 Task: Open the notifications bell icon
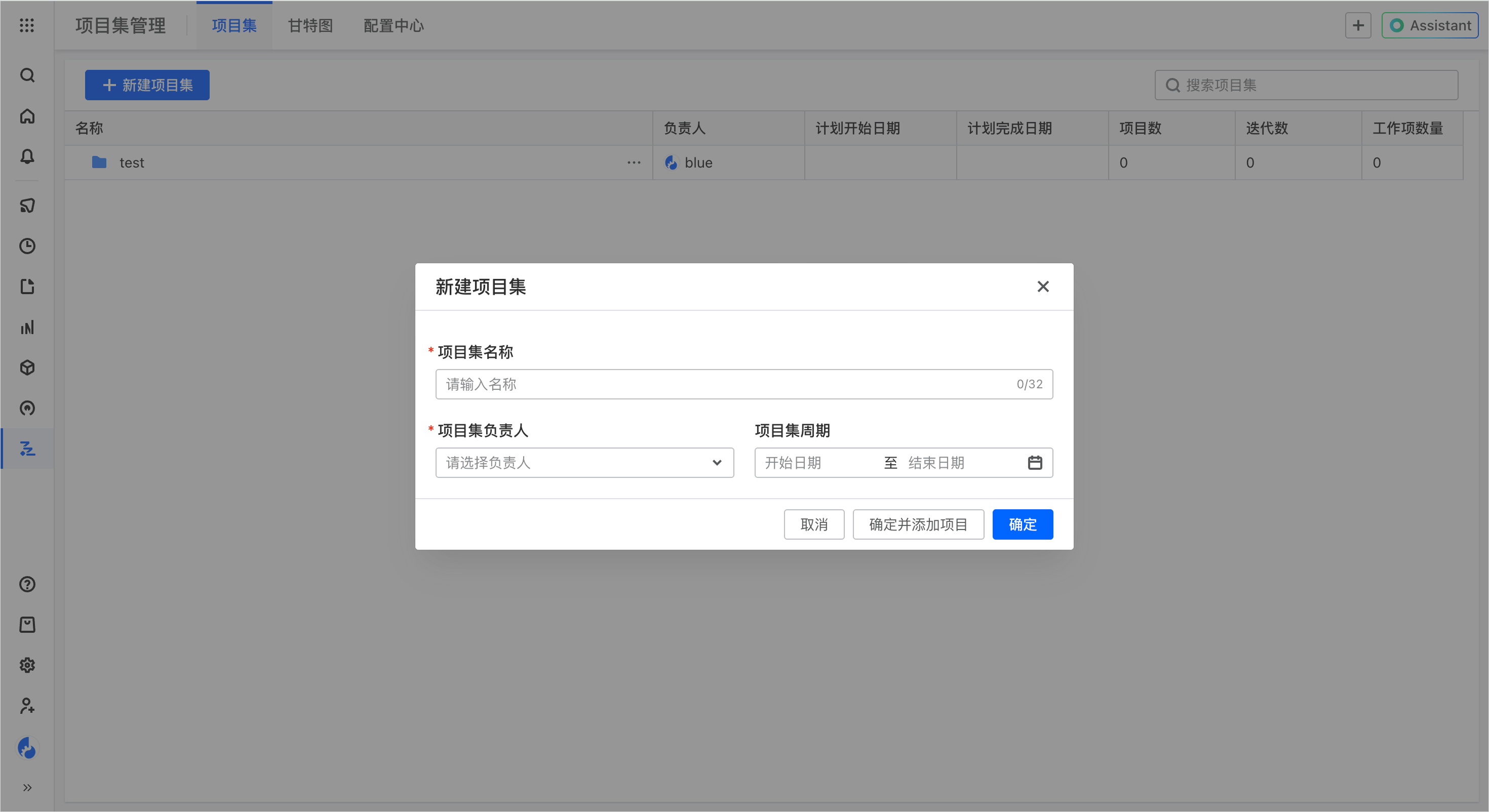(27, 156)
